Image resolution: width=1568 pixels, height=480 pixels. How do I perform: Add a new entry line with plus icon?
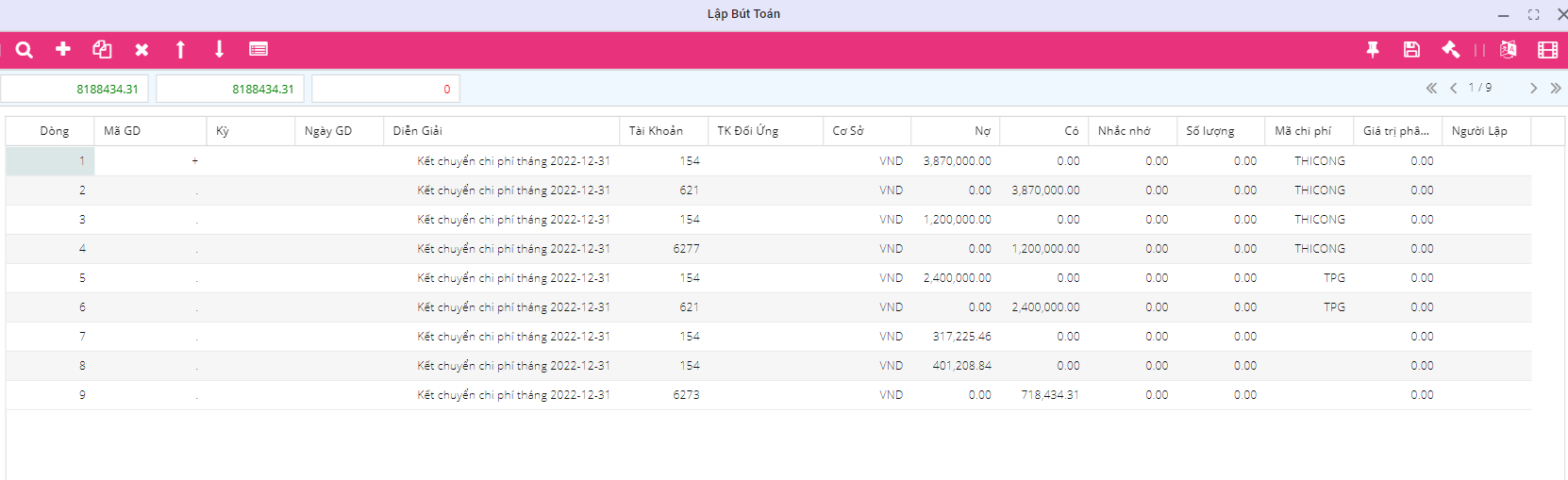click(63, 49)
